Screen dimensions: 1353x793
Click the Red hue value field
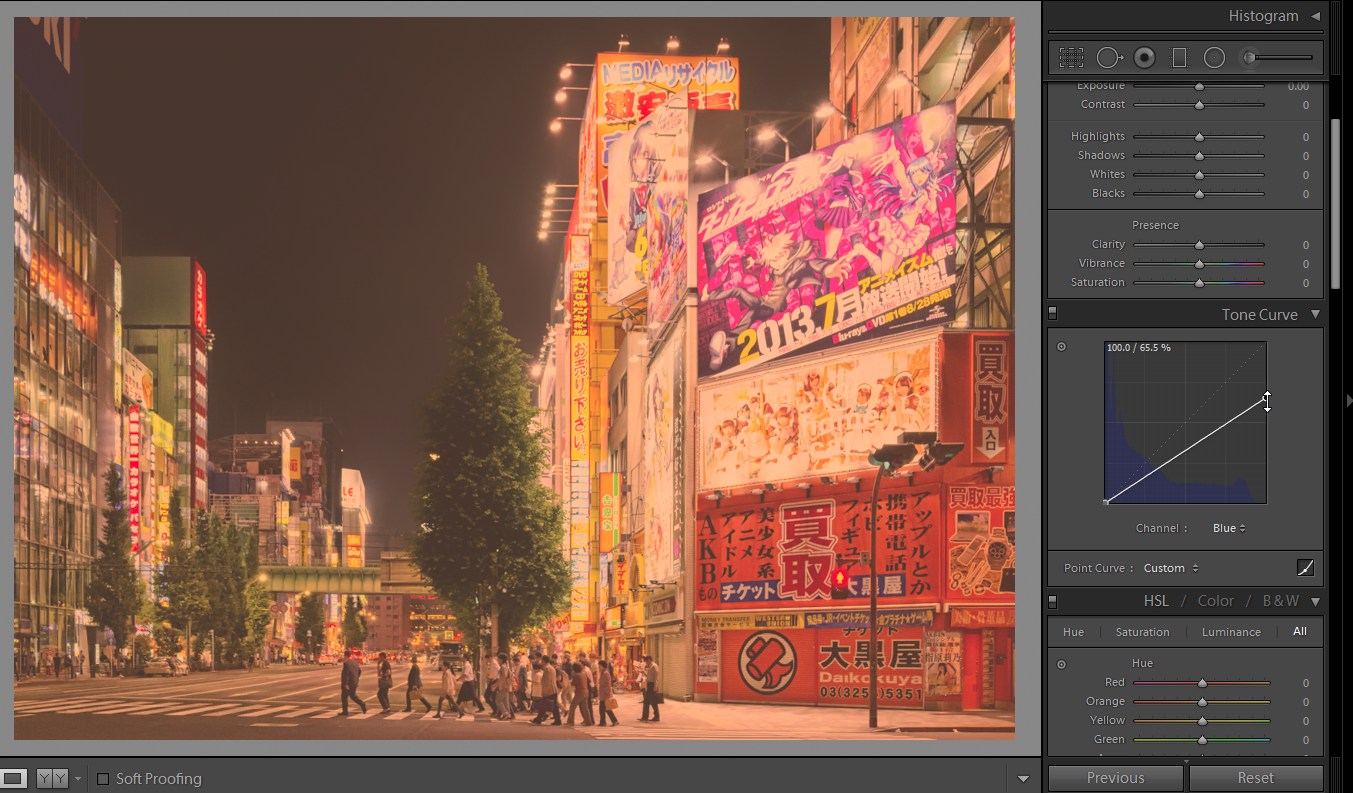tap(1305, 684)
